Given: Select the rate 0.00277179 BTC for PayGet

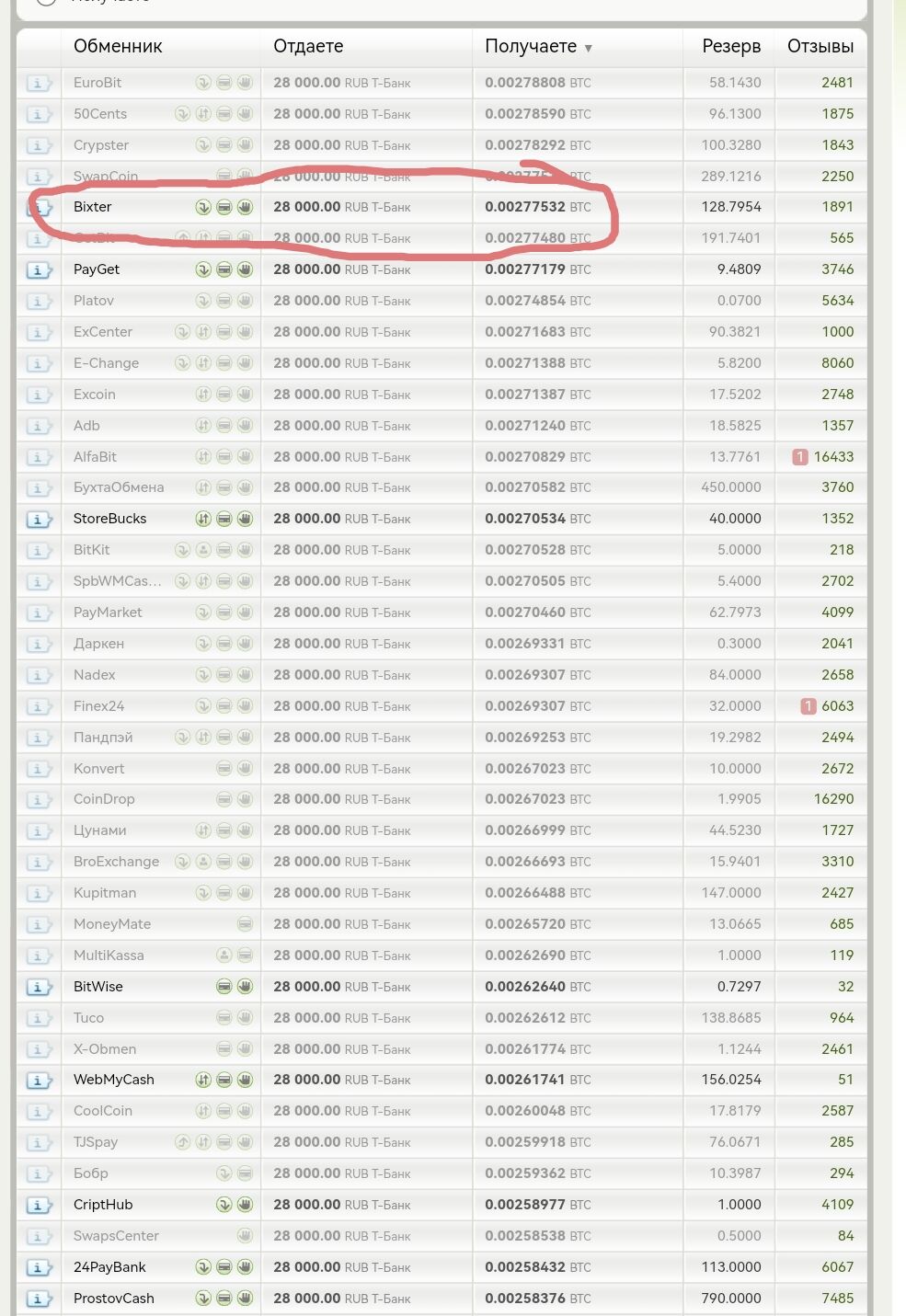Looking at the screenshot, I should pos(538,269).
